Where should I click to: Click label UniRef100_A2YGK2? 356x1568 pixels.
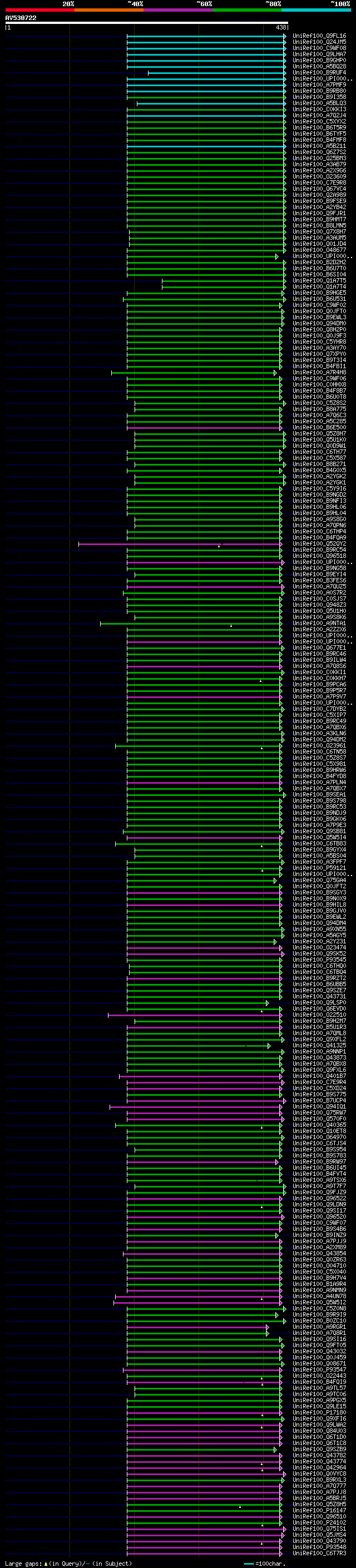point(319,476)
